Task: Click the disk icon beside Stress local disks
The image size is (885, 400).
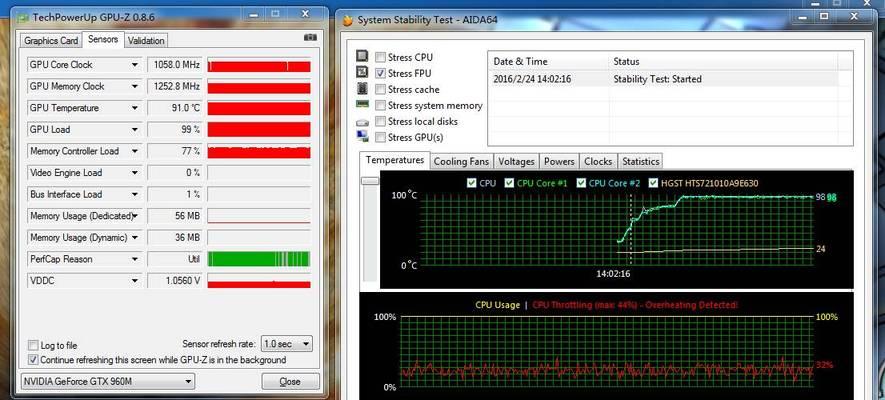Action: 362,121
